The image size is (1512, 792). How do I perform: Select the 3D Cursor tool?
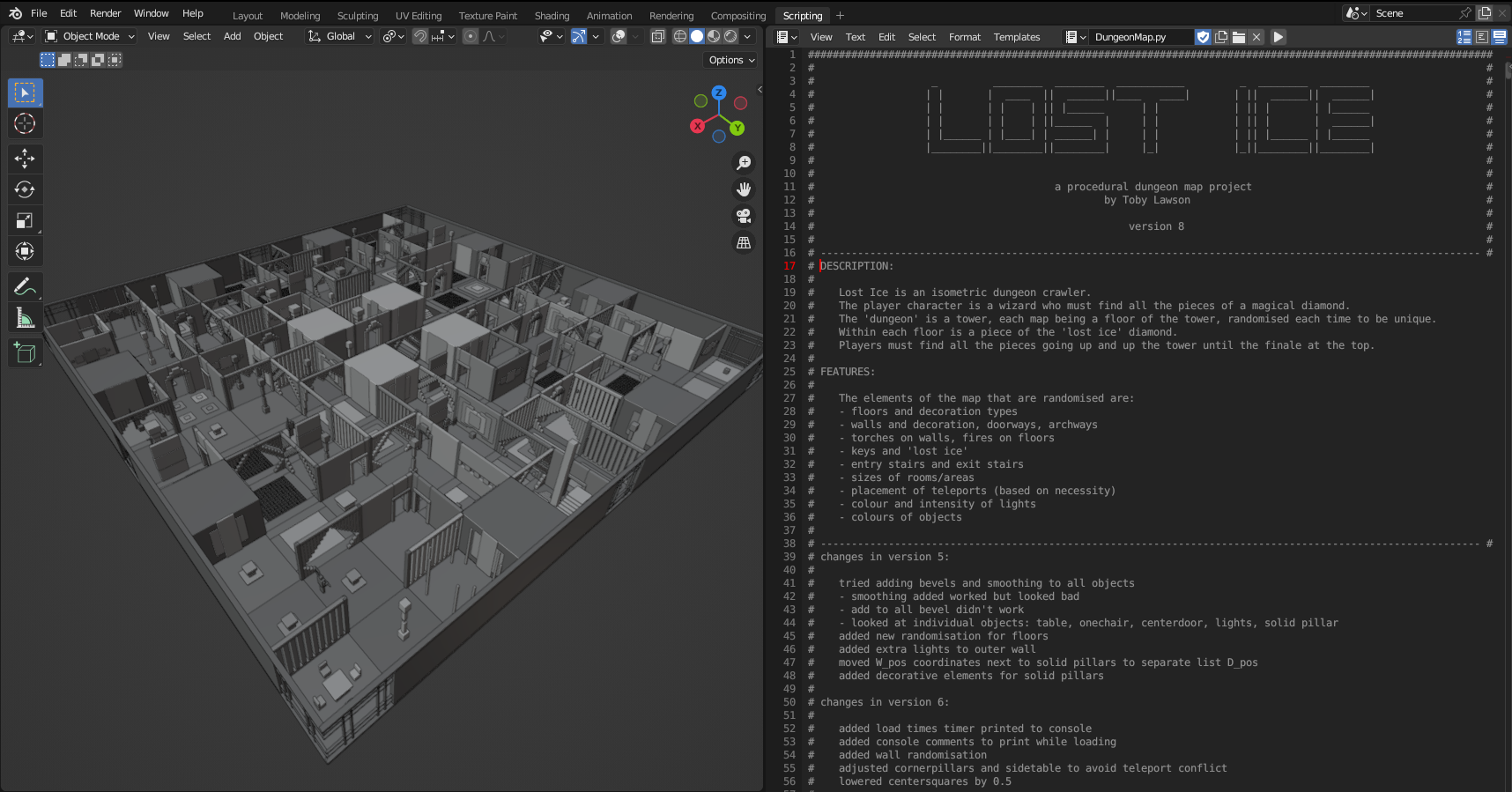click(x=25, y=124)
